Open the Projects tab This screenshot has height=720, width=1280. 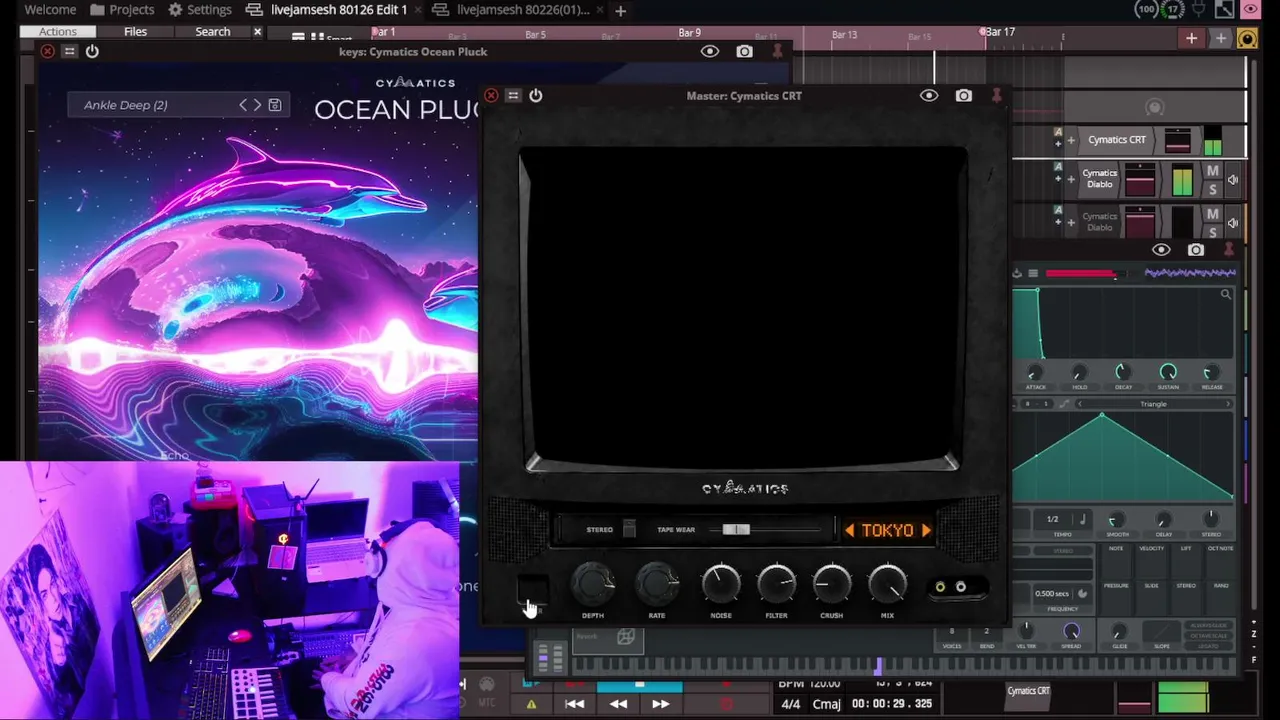click(122, 10)
